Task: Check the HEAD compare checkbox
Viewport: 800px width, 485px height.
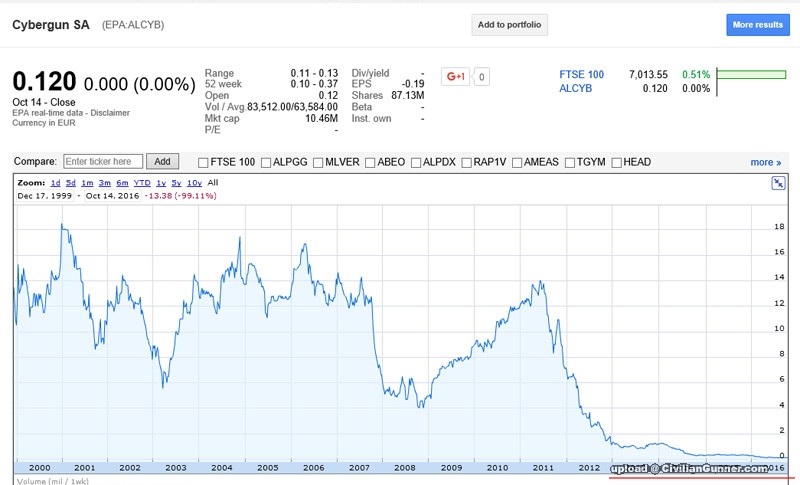Action: [617, 162]
